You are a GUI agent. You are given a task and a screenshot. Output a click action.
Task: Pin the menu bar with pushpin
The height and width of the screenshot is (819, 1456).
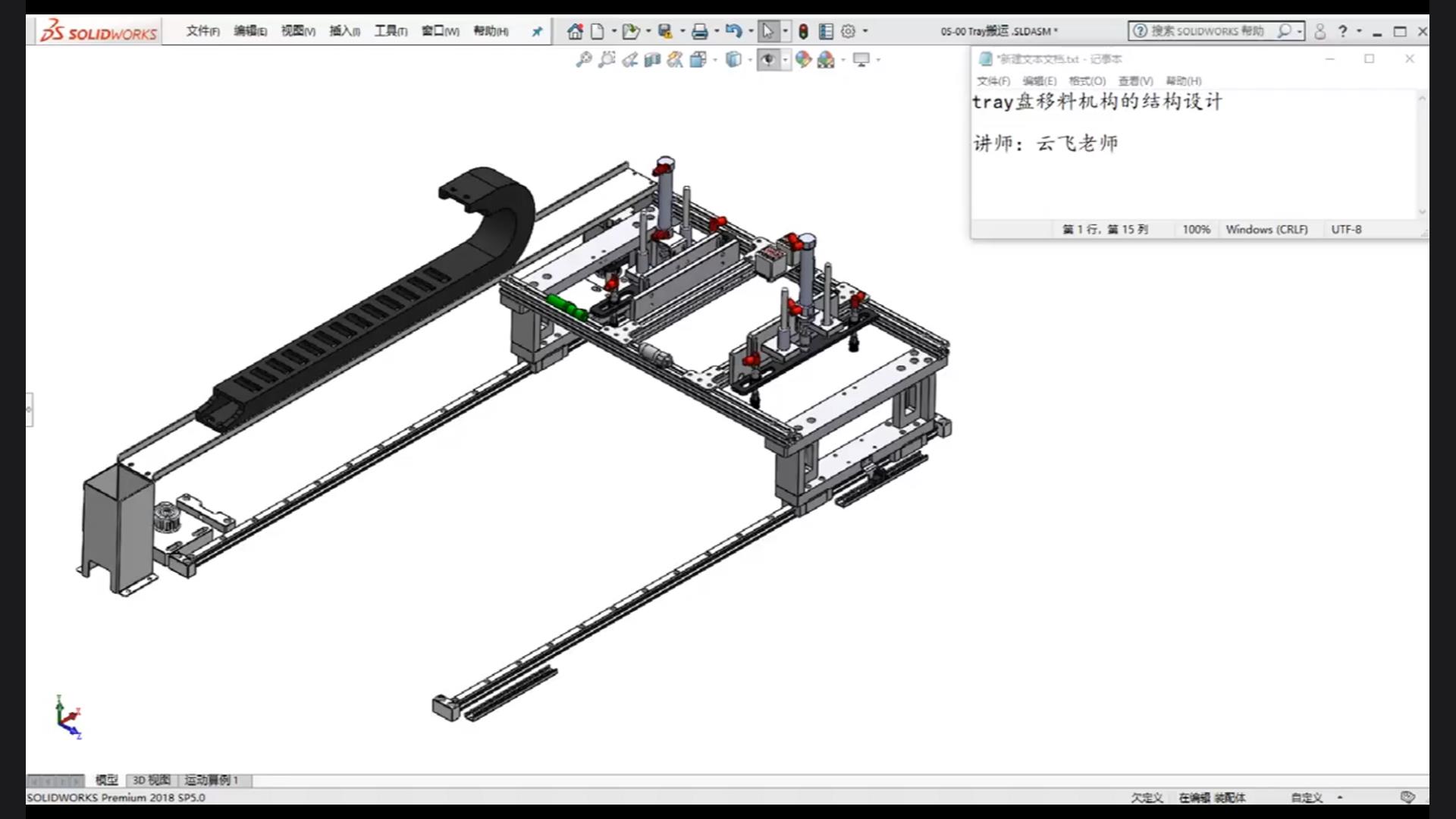[x=537, y=31]
